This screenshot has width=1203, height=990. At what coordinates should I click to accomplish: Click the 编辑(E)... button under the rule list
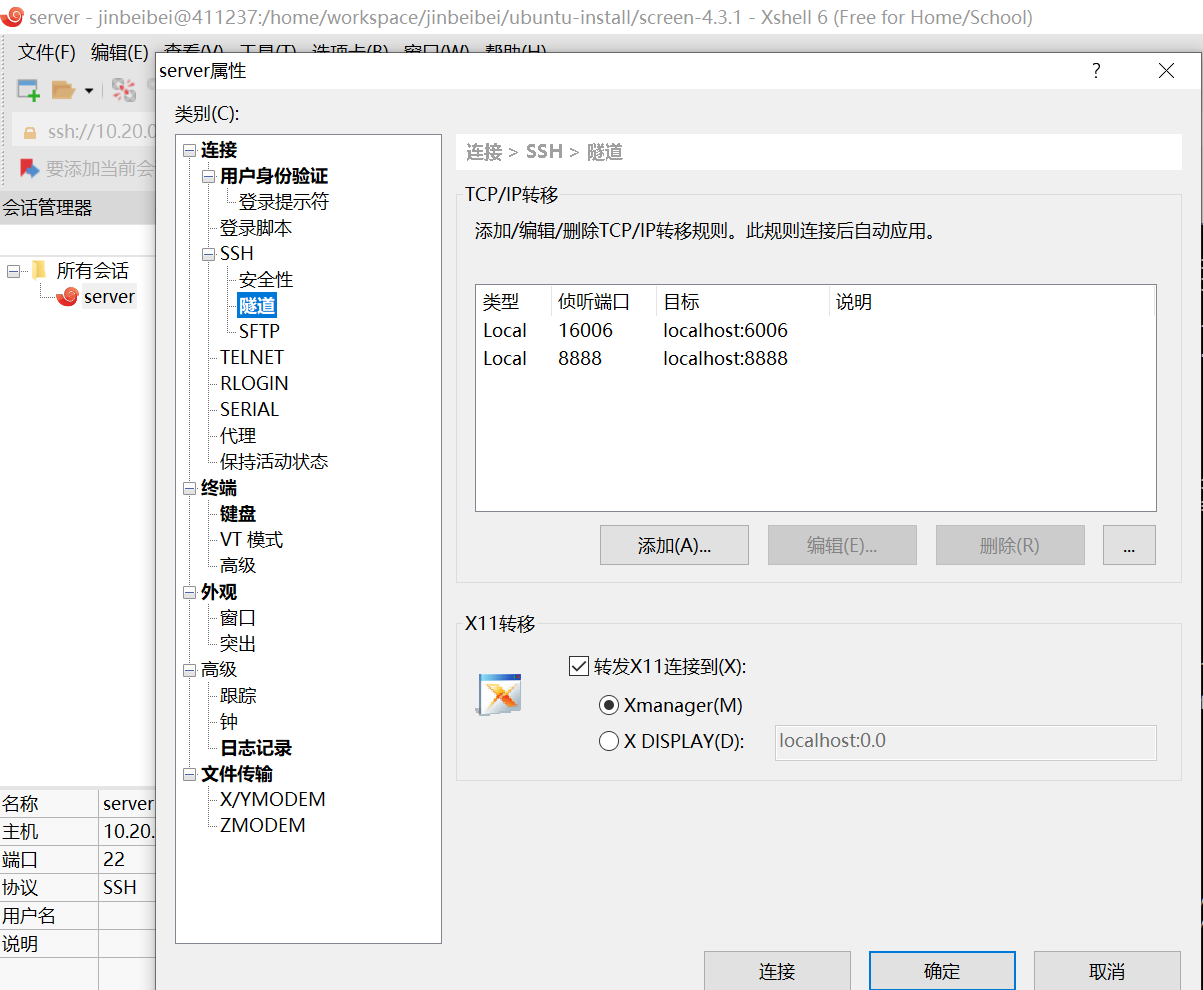[x=842, y=545]
